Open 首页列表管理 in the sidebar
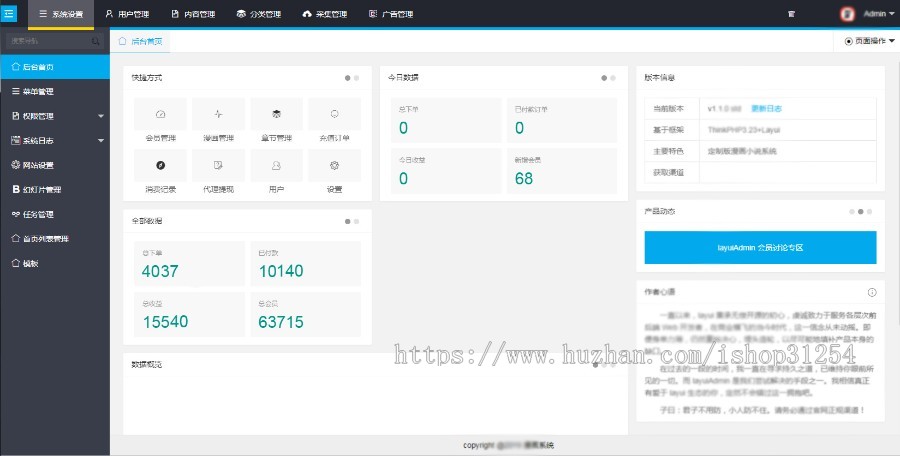 point(55,238)
